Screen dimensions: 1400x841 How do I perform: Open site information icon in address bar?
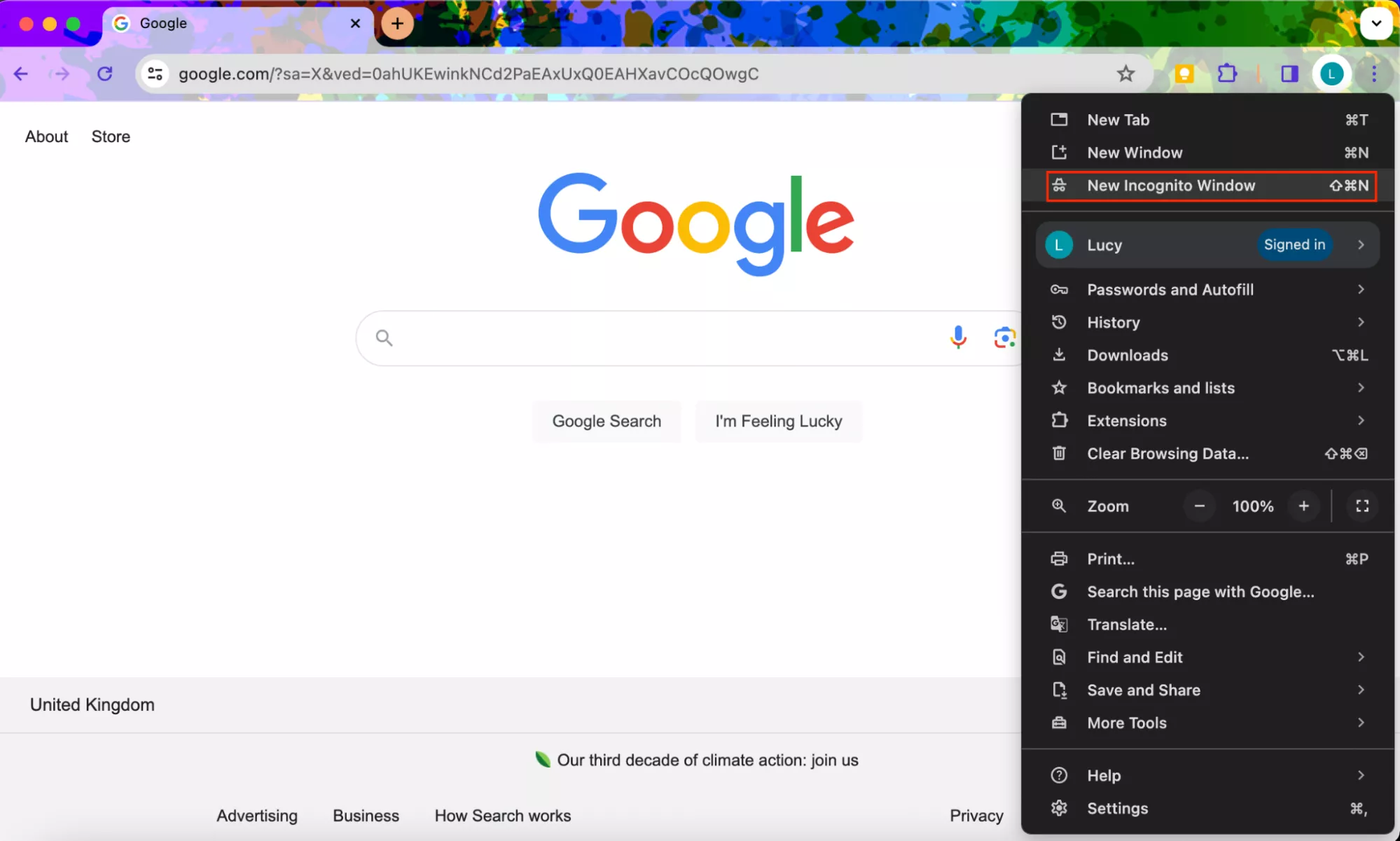click(155, 74)
